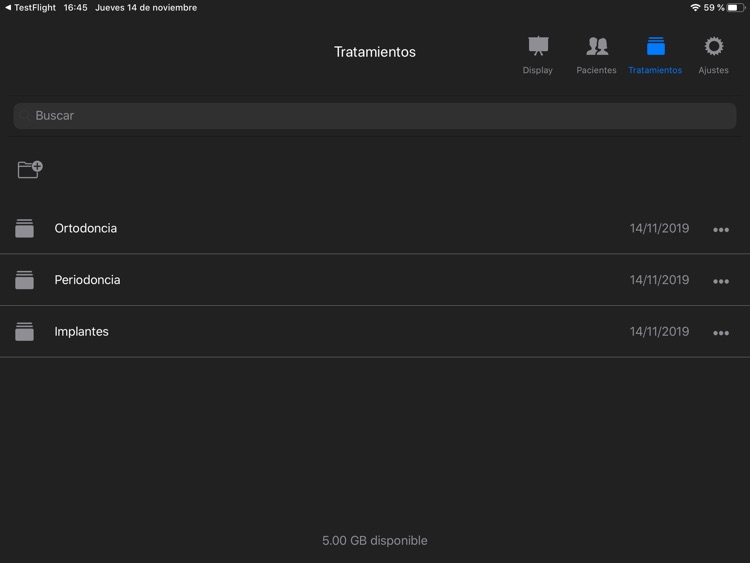Open more options for Implantes
Viewport: 750px width, 563px height.
pyautogui.click(x=721, y=333)
